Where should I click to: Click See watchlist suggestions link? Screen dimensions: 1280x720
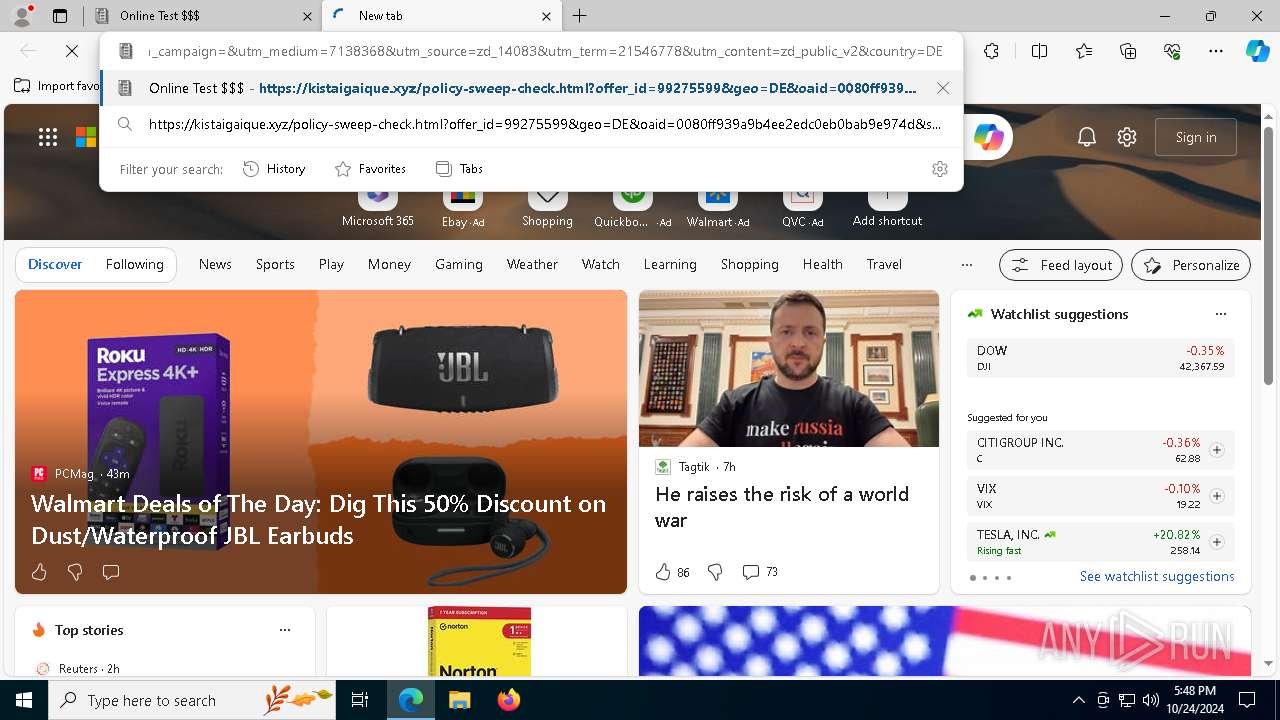coord(1157,577)
